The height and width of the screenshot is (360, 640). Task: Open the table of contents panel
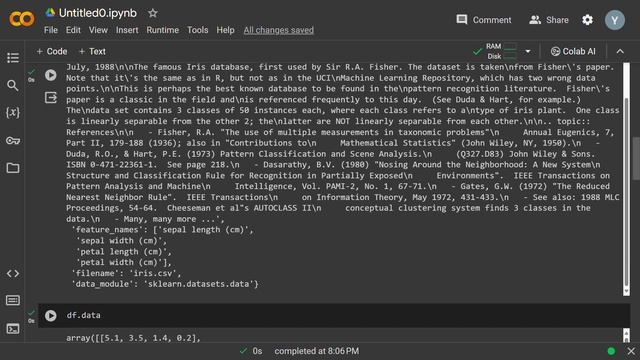click(13, 58)
